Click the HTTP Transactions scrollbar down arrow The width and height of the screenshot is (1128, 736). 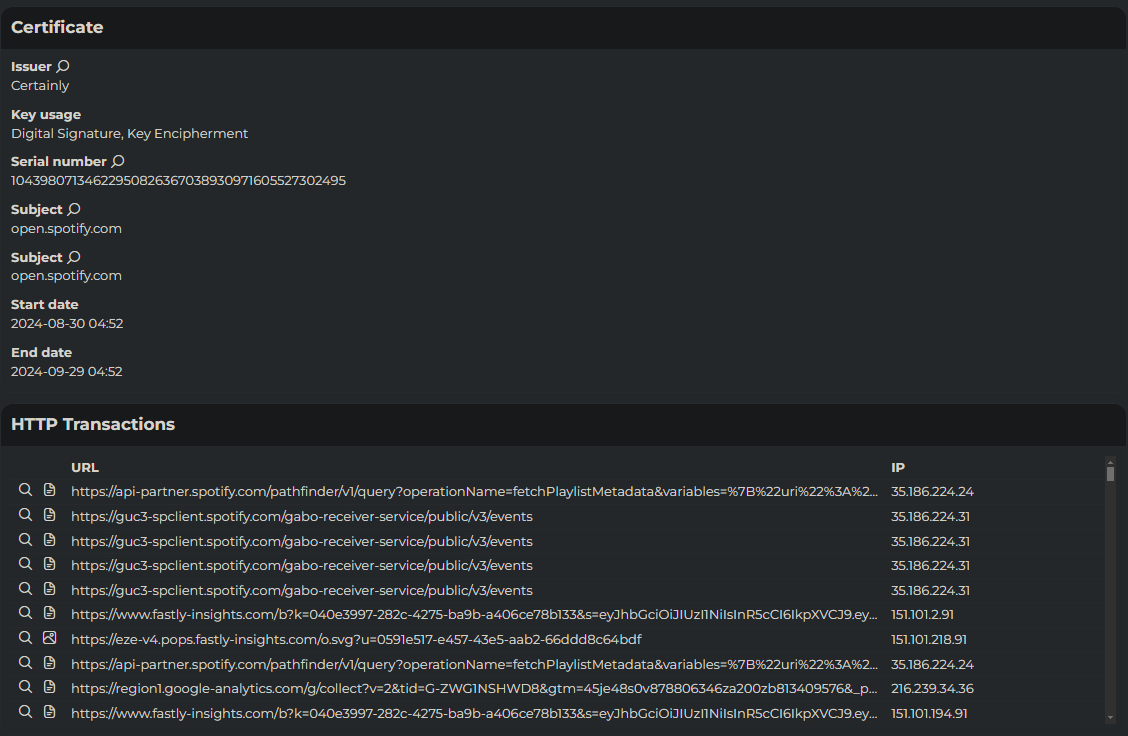(1110, 717)
